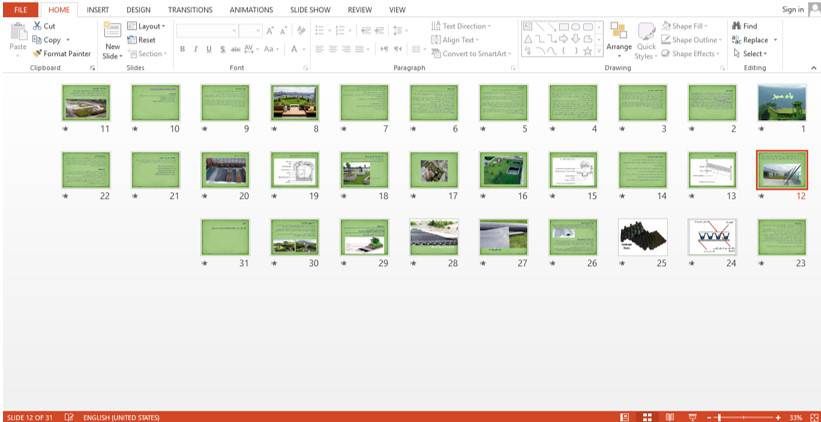This screenshot has width=821, height=422.
Task: Open the Font dialog launcher
Action: point(305,68)
